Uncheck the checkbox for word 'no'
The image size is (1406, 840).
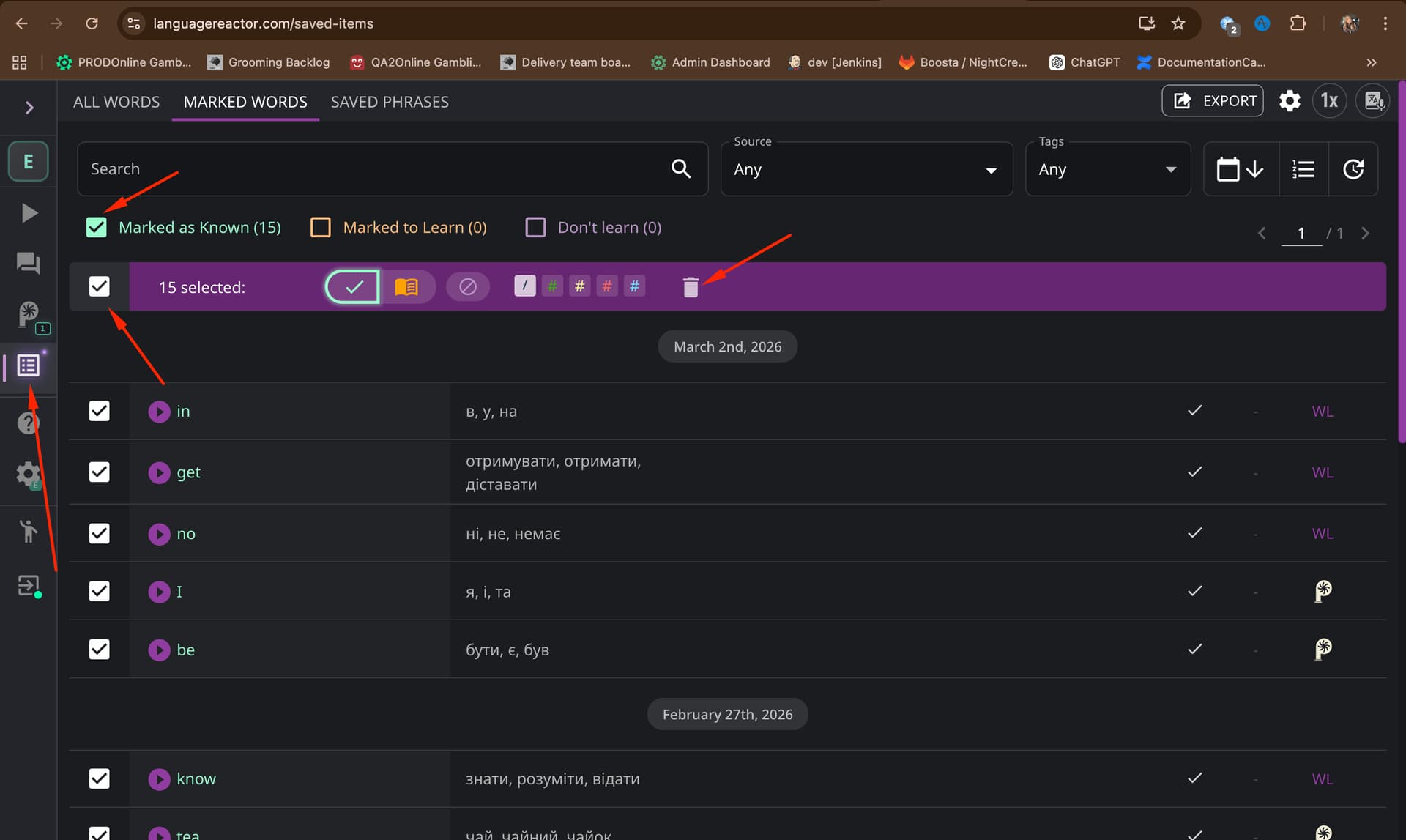[x=99, y=533]
